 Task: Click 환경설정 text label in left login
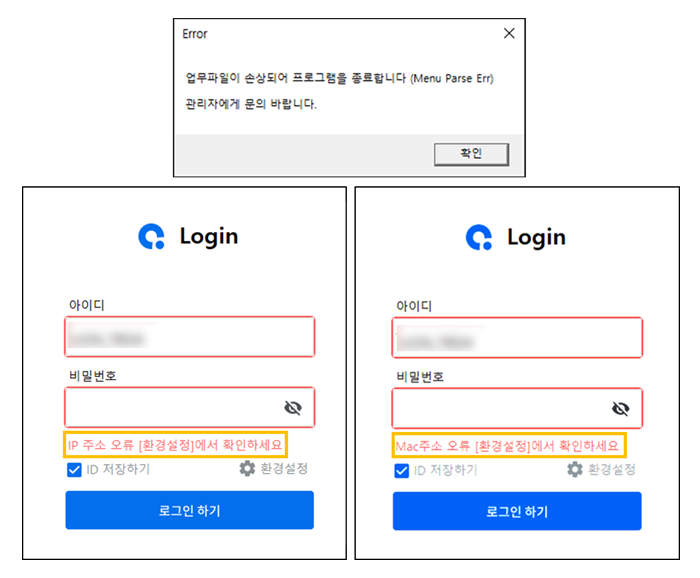coord(284,469)
